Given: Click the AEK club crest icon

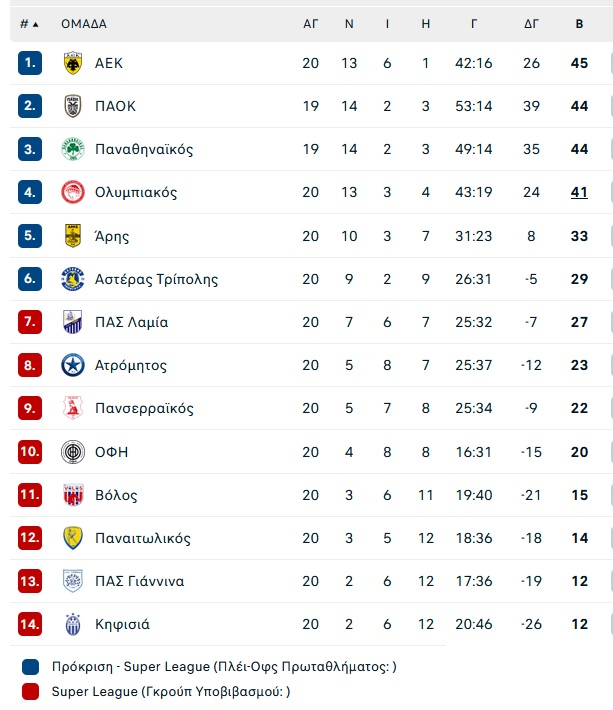Looking at the screenshot, I should [x=72, y=63].
